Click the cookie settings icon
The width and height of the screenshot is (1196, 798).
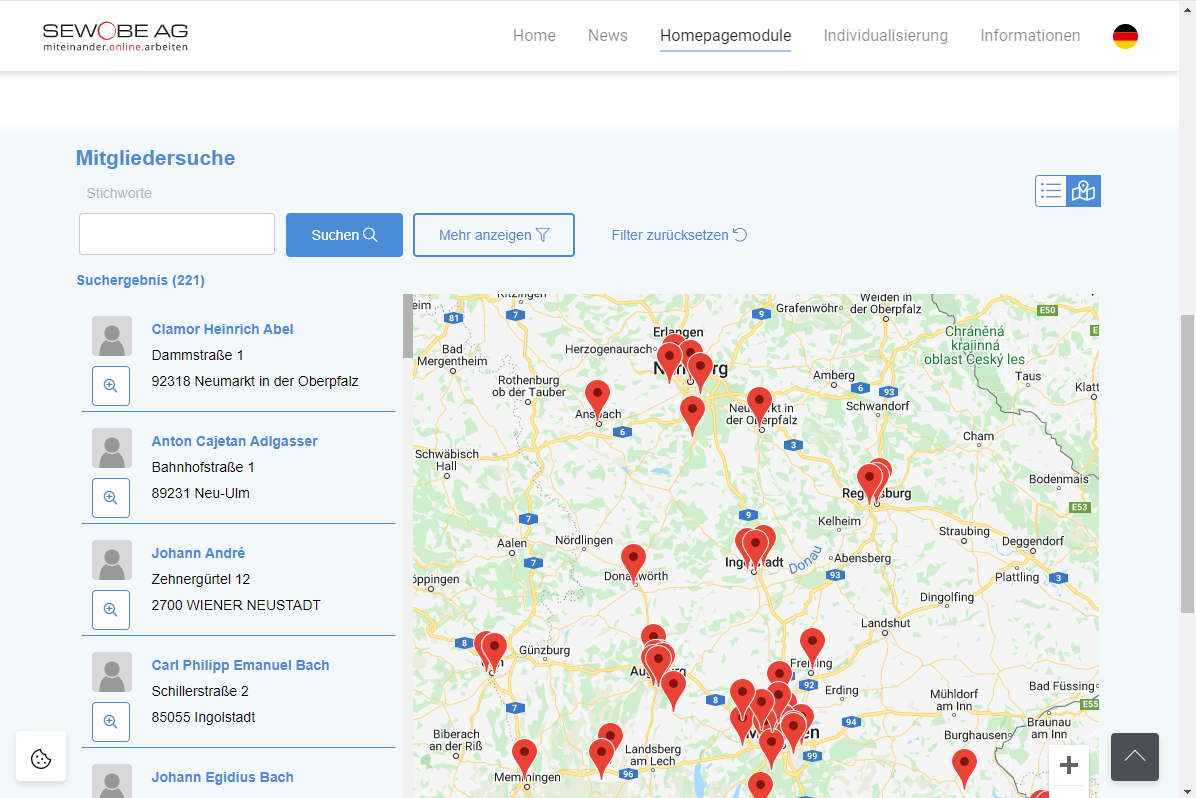click(x=41, y=757)
